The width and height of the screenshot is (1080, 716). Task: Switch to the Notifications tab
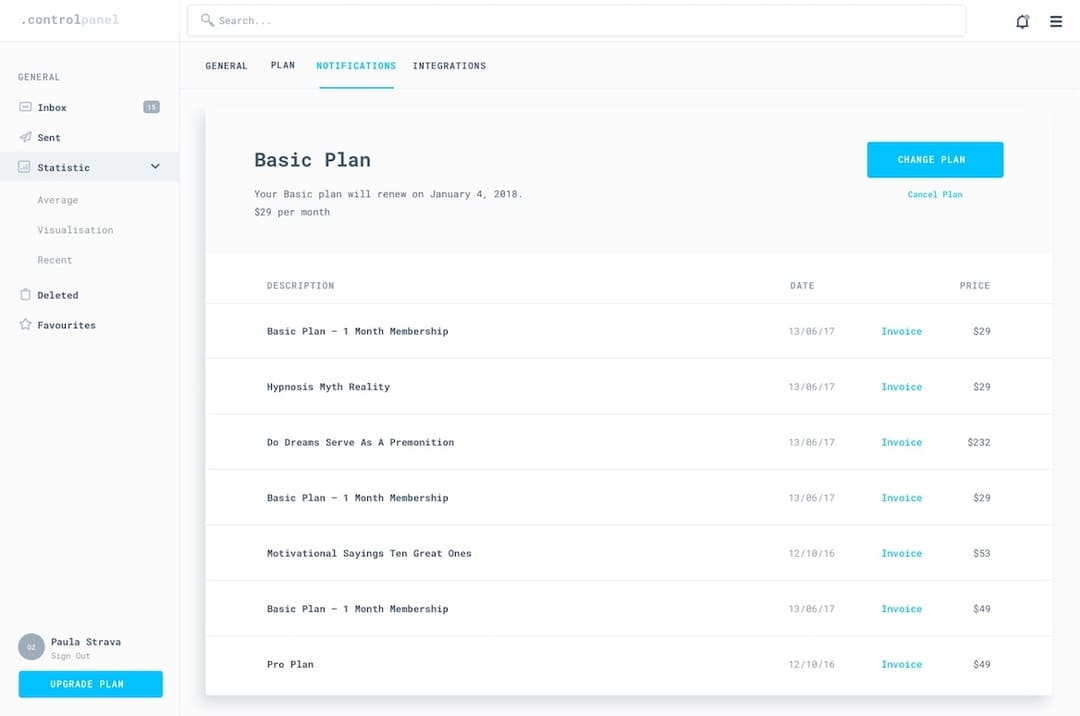[x=356, y=65]
